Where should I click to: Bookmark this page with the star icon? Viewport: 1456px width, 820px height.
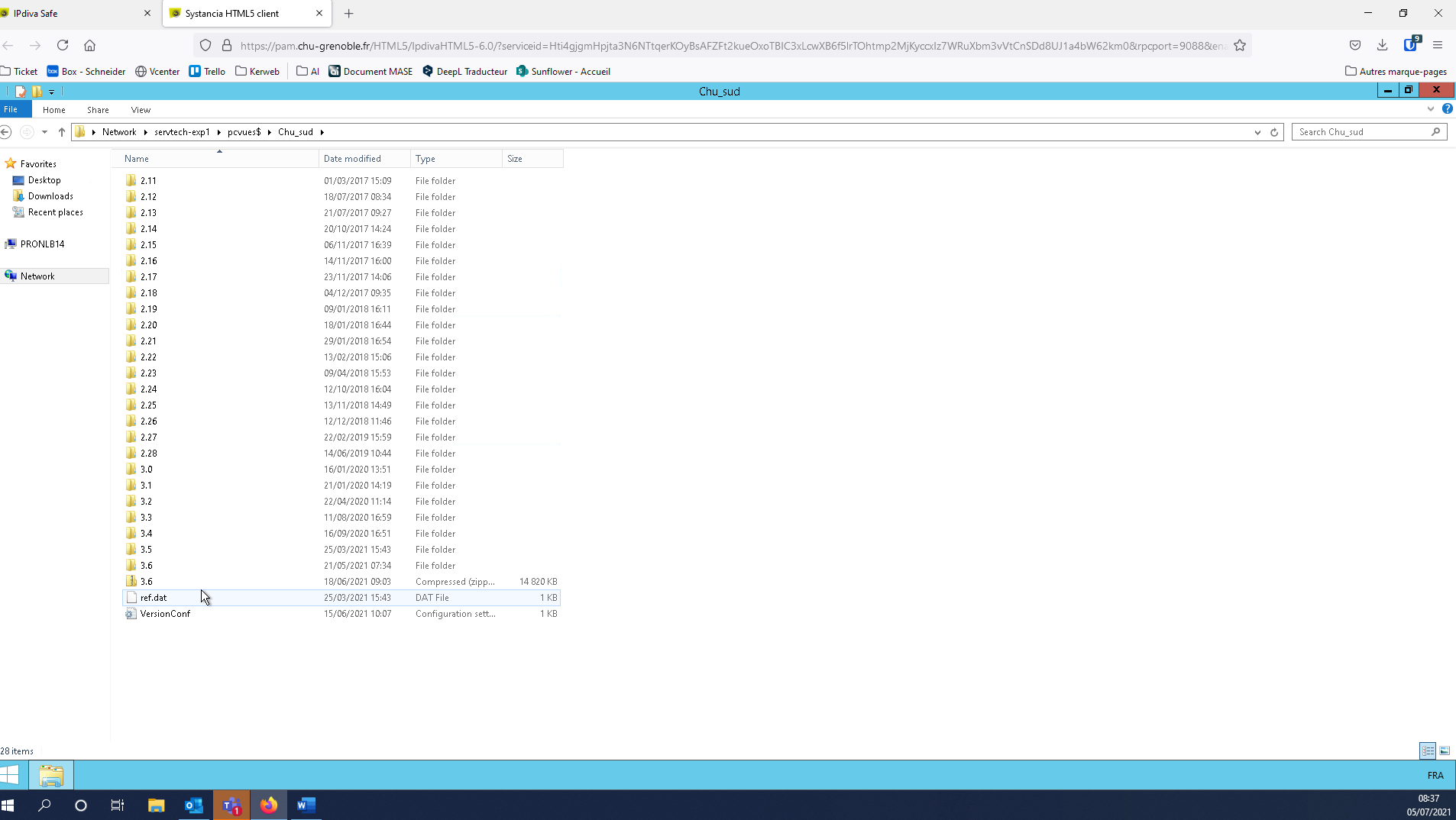point(1240,46)
